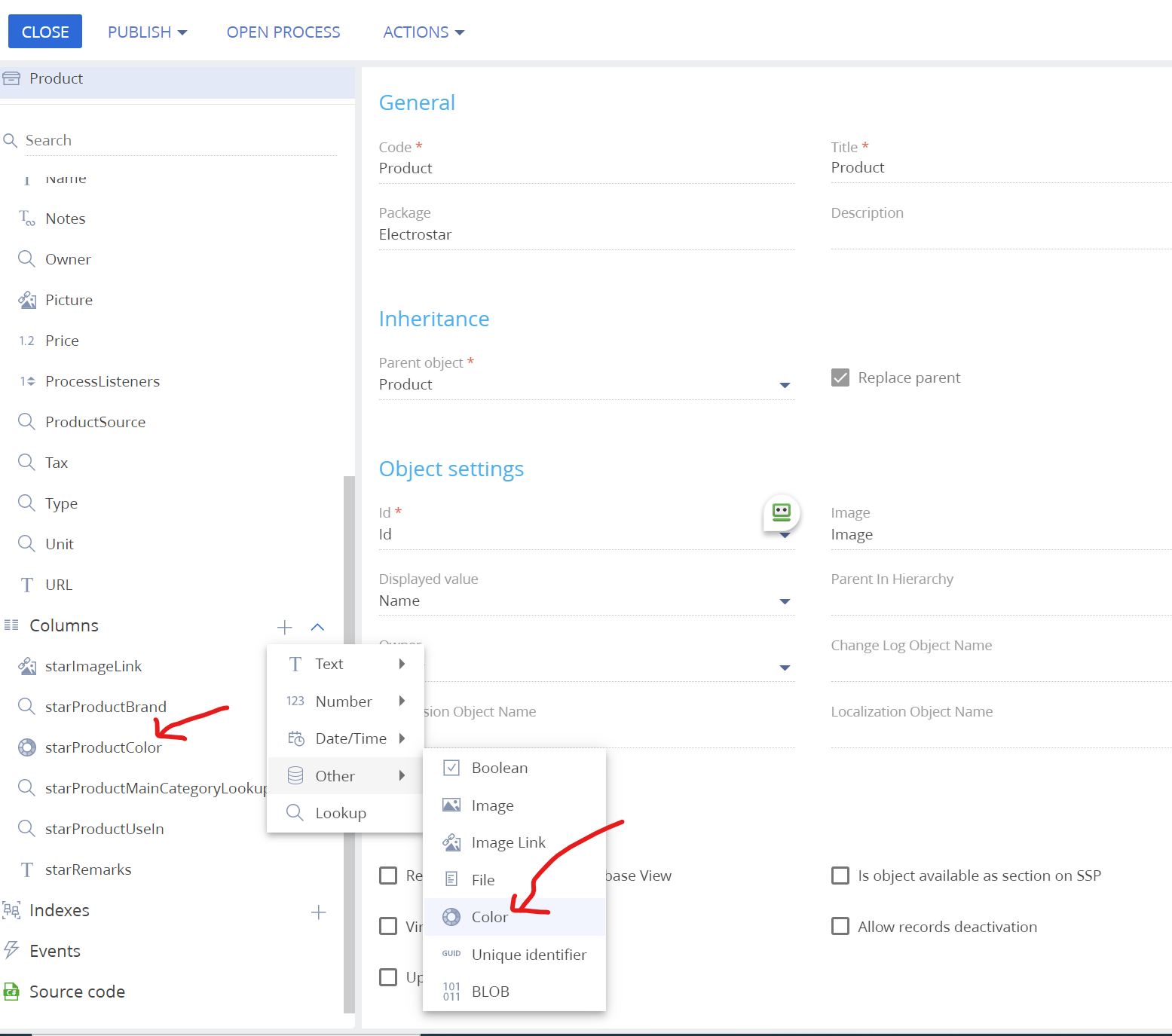Open the Displayed value dropdown
Image resolution: width=1172 pixels, height=1036 pixels.
[x=785, y=601]
